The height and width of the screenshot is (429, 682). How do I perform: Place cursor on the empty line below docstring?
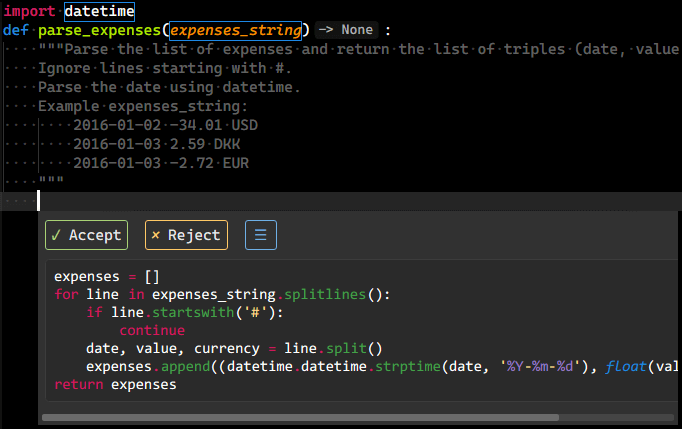[x=348, y=201]
